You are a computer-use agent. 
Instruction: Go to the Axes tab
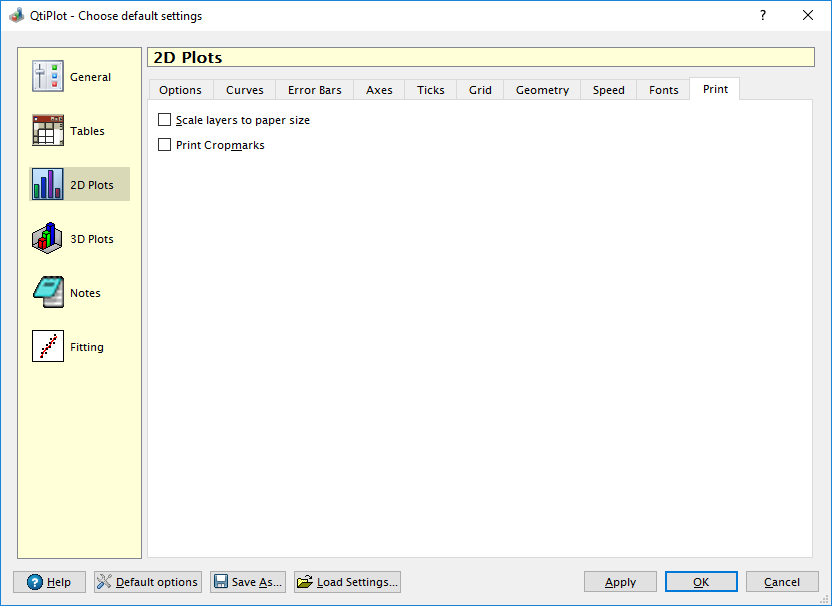click(379, 90)
